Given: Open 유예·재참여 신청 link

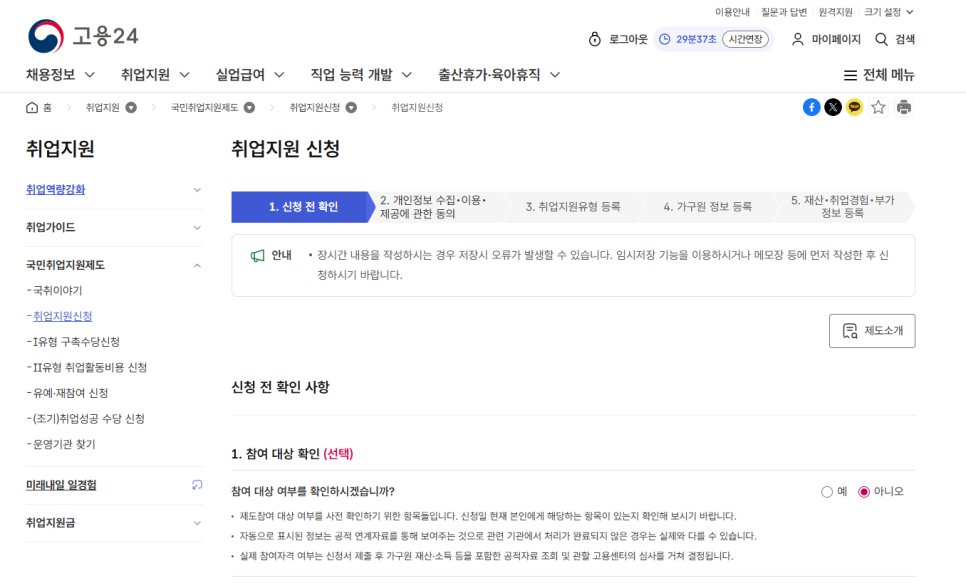Looking at the screenshot, I should [70, 393].
